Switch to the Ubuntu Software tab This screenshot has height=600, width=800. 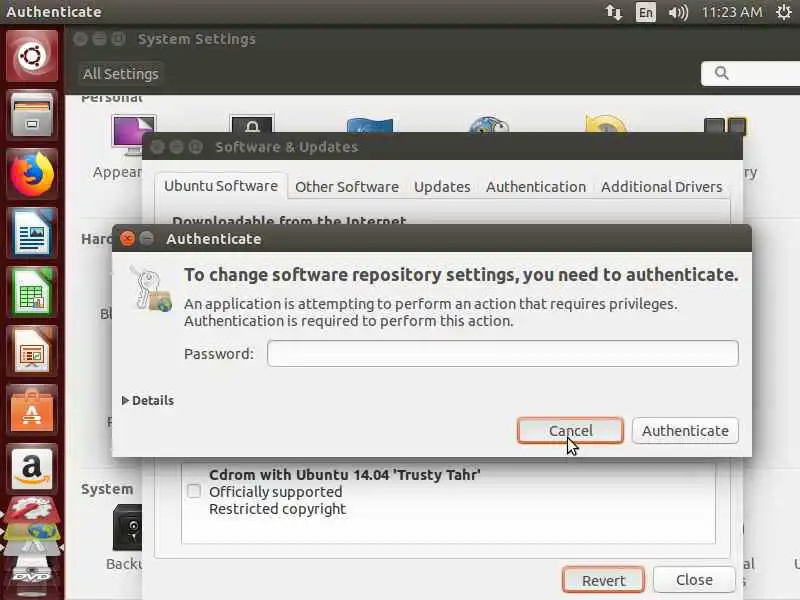(x=221, y=186)
